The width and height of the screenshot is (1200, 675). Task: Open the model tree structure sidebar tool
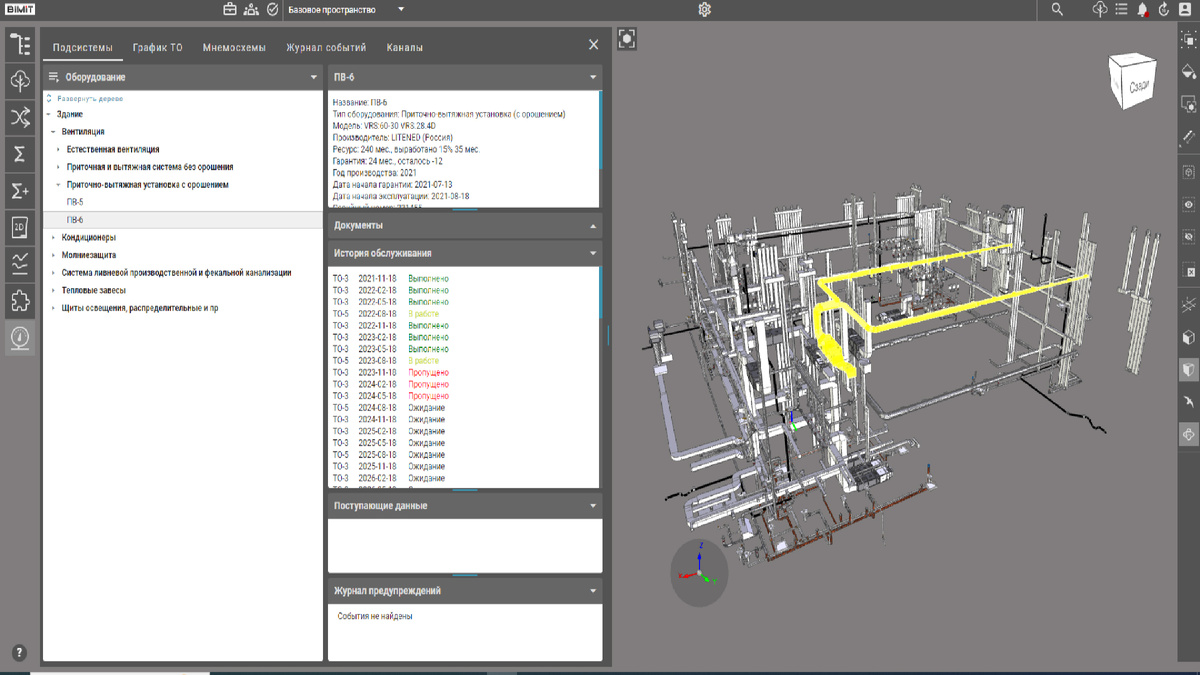coord(20,44)
